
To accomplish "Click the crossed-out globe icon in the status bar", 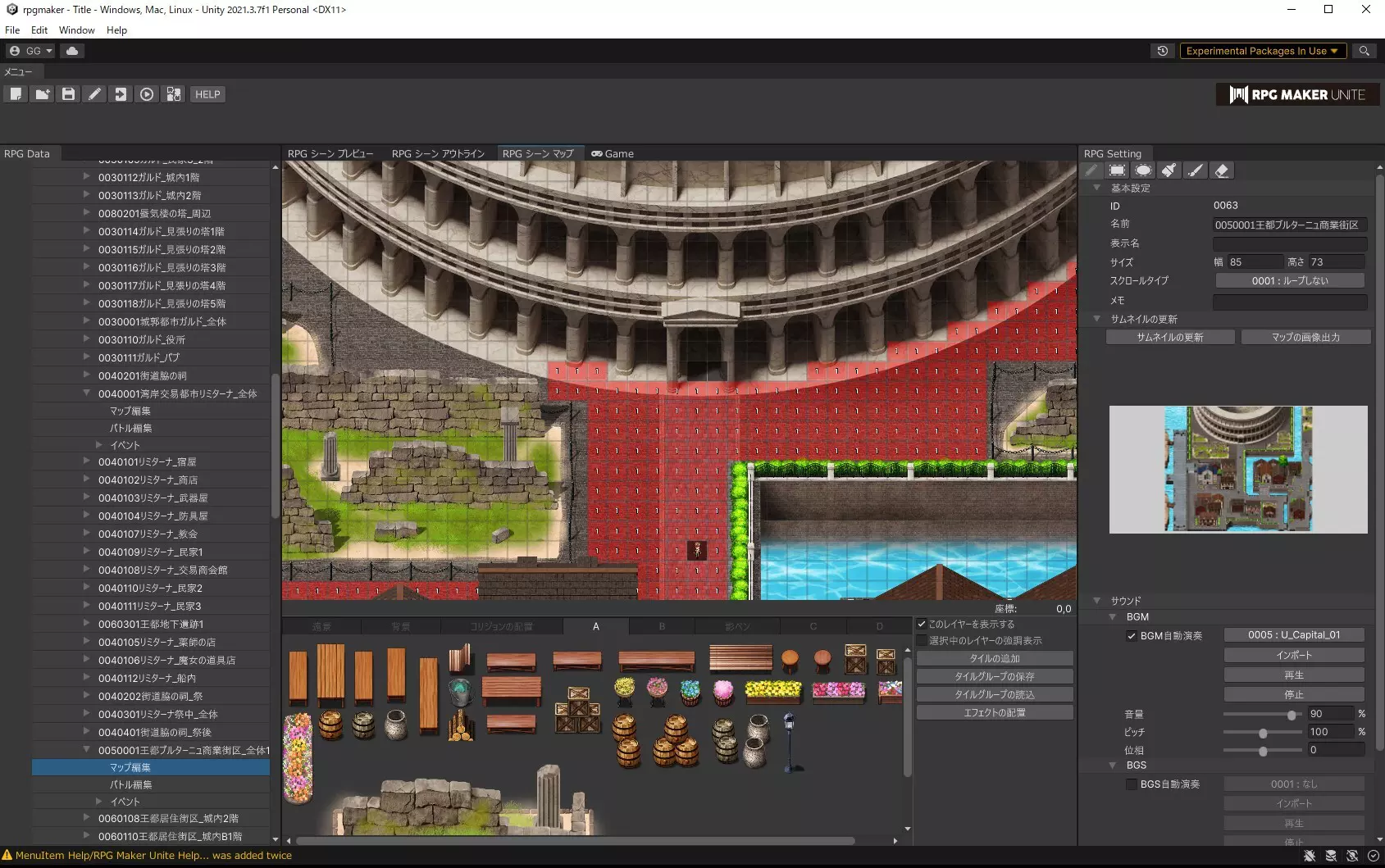I will coord(1352,856).
